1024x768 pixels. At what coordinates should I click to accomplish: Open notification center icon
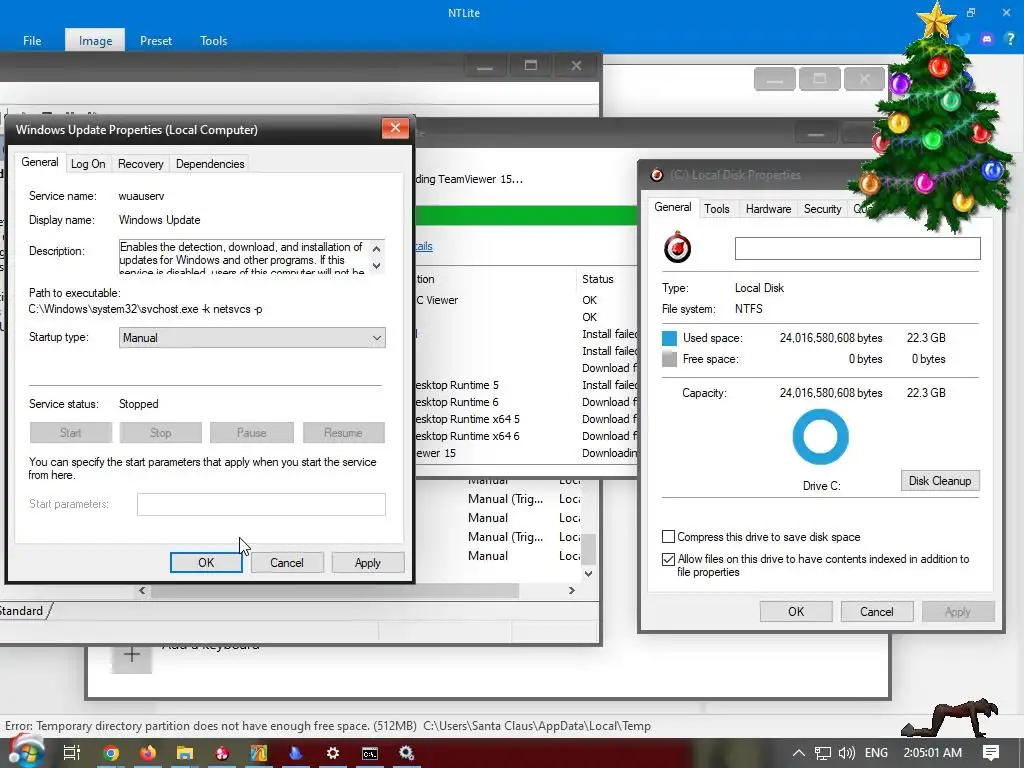click(x=991, y=753)
